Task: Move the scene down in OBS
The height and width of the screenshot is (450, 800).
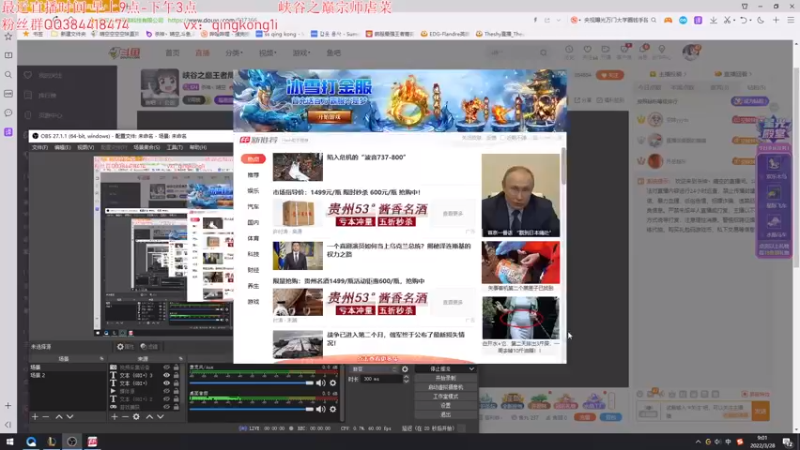Action: (70, 417)
